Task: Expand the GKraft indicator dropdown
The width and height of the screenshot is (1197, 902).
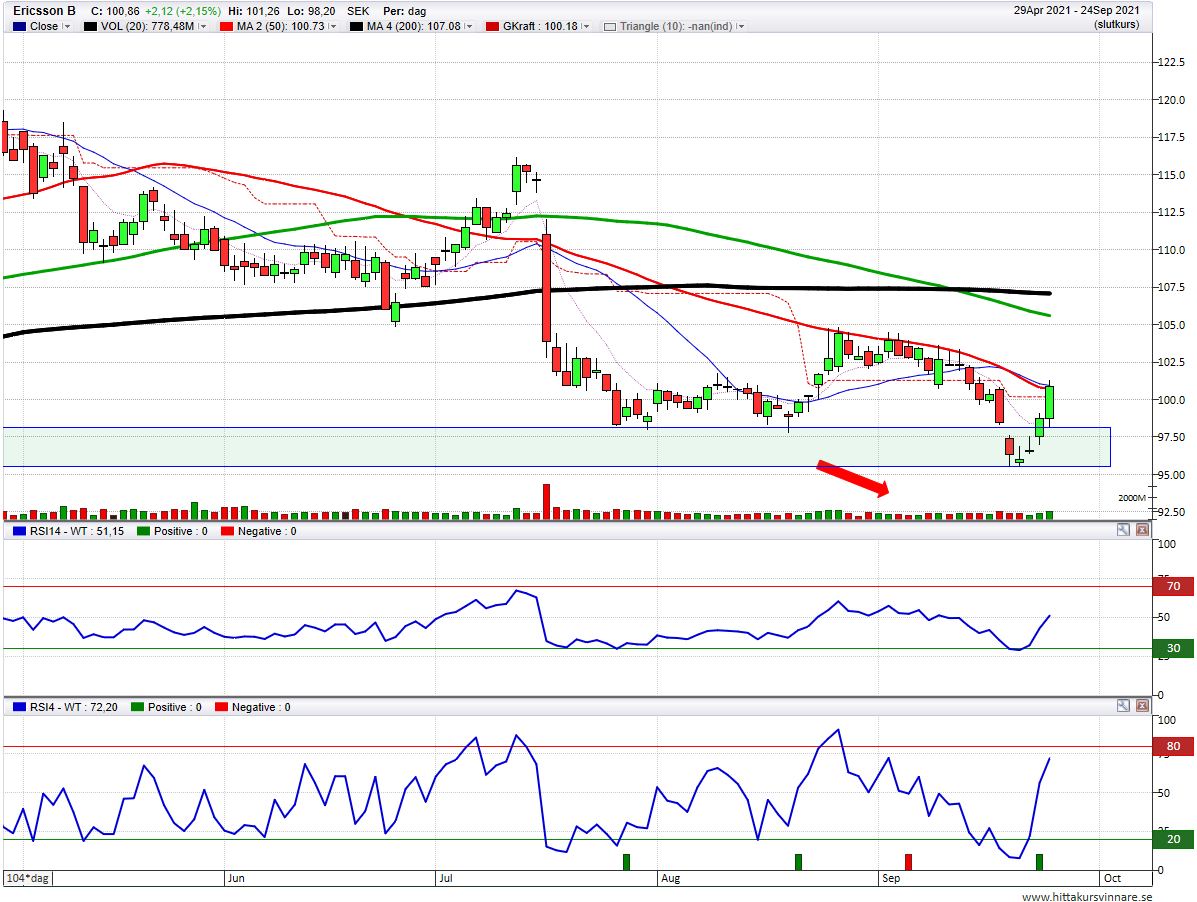Action: click(x=586, y=26)
